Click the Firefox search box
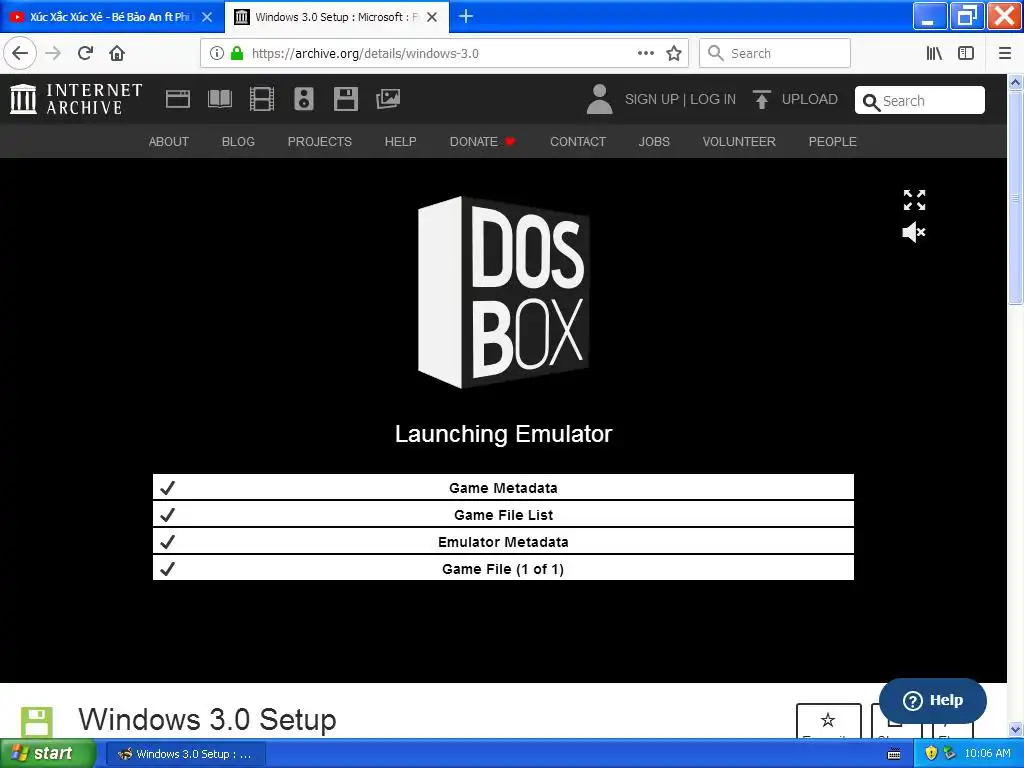1024x768 pixels. pyautogui.click(x=775, y=53)
